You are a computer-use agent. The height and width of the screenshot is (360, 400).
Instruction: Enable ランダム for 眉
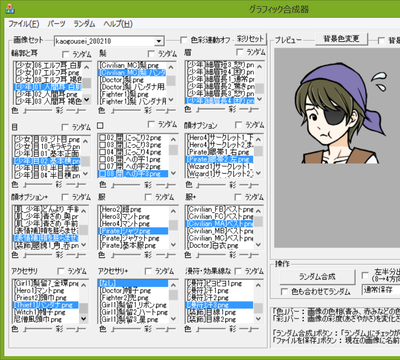pos(239,52)
